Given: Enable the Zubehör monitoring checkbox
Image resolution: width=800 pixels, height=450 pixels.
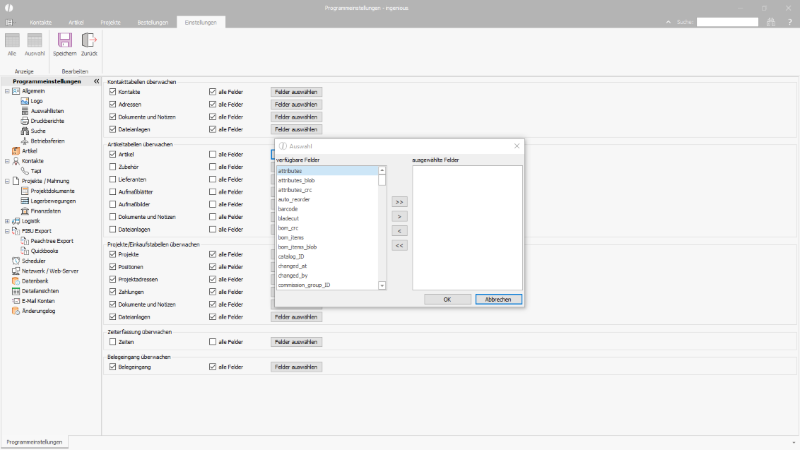Looking at the screenshot, I should point(113,167).
